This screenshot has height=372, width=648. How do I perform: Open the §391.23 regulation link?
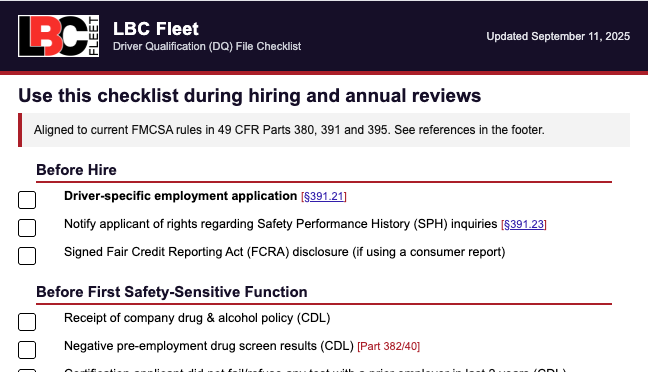[524, 224]
